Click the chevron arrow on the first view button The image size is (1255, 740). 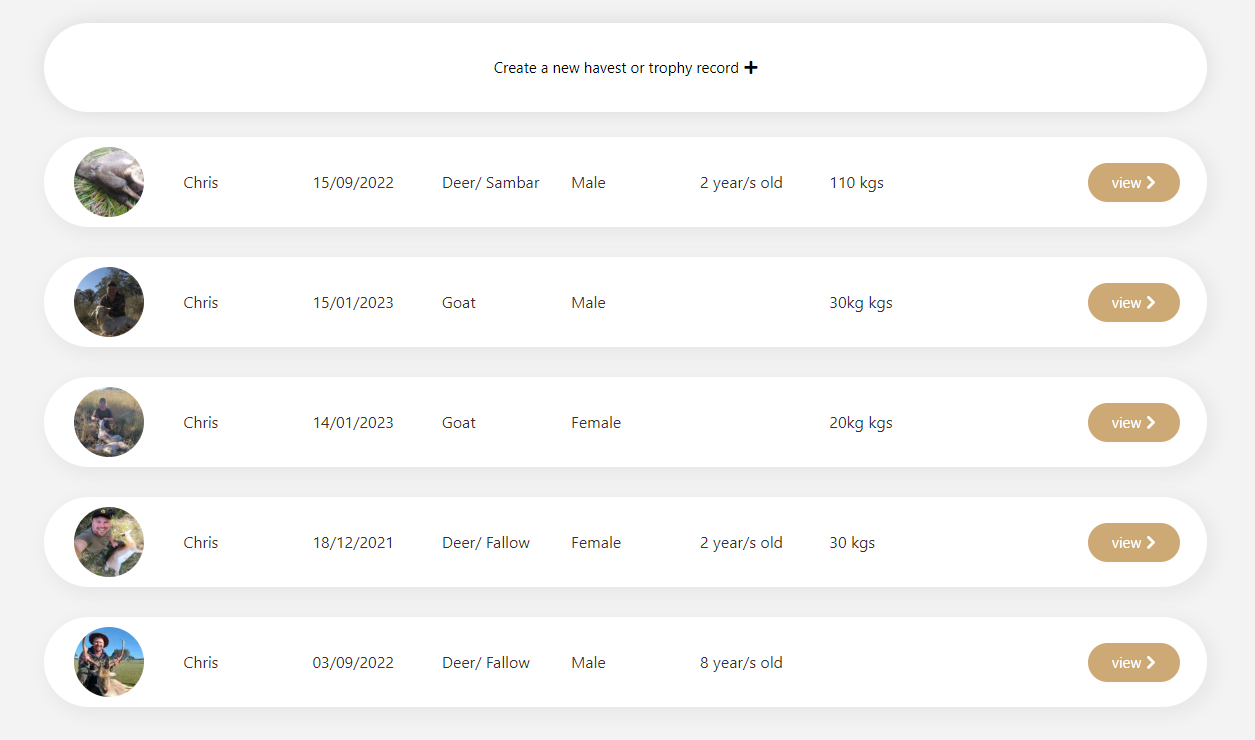1153,182
